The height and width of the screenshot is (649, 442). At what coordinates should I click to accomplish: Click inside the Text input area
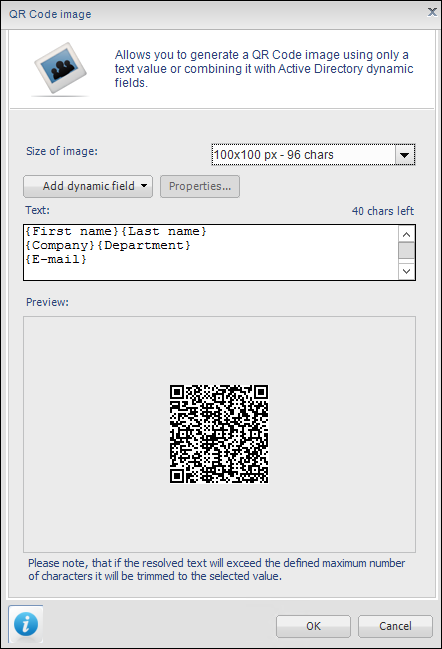tap(211, 252)
